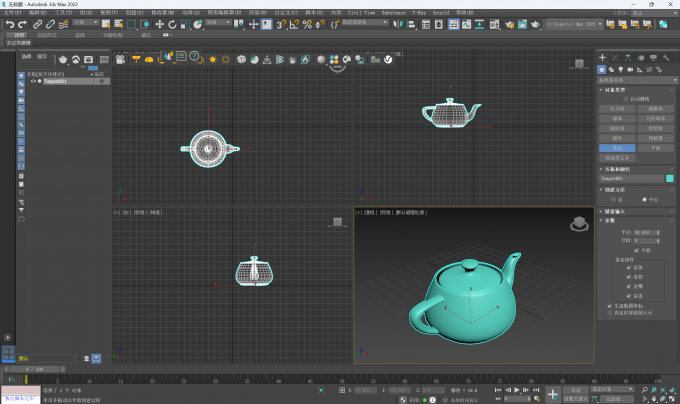Open the Curve Editor from toolbar

click(466, 24)
